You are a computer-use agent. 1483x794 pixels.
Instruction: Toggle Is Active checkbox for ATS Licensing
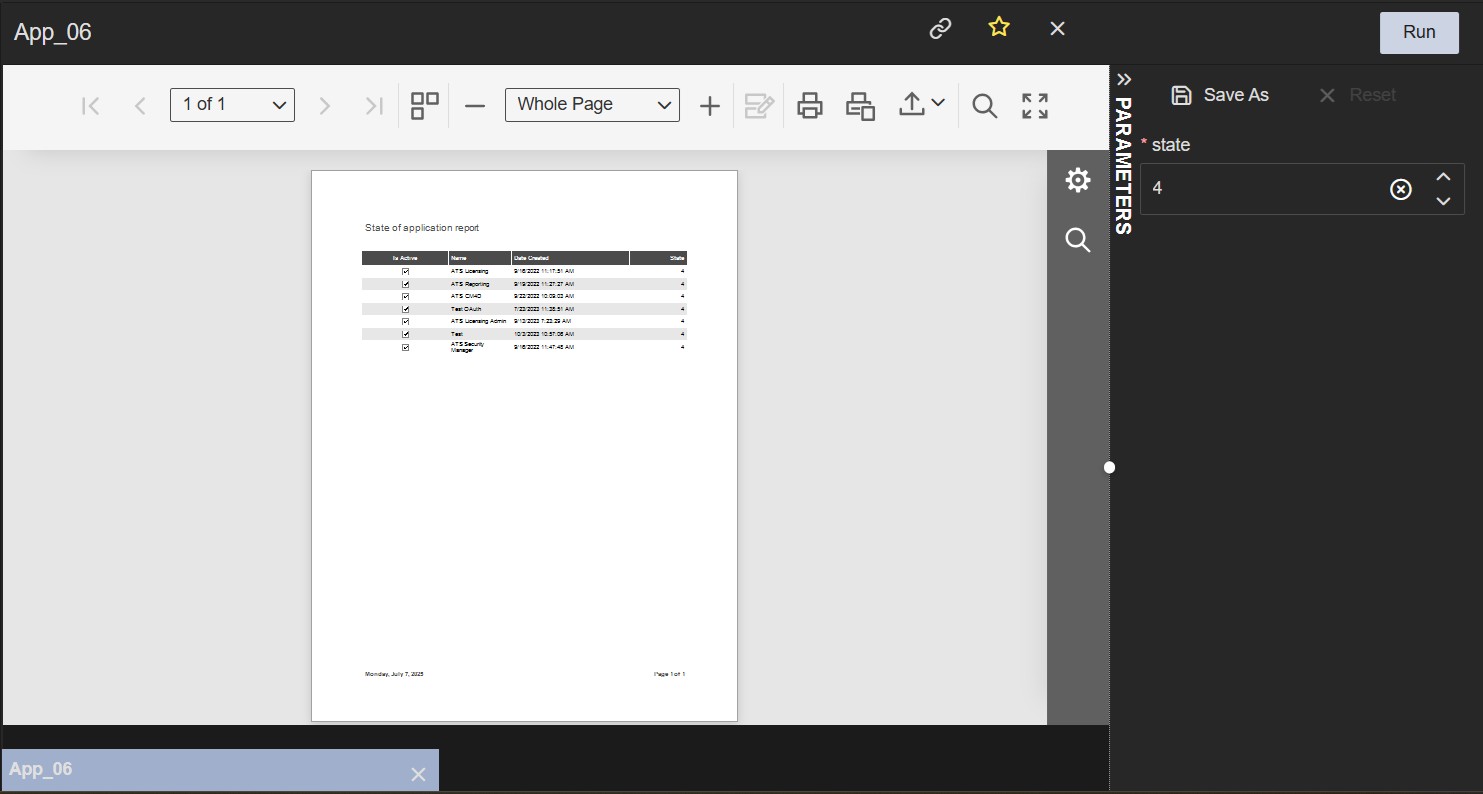pyautogui.click(x=405, y=271)
